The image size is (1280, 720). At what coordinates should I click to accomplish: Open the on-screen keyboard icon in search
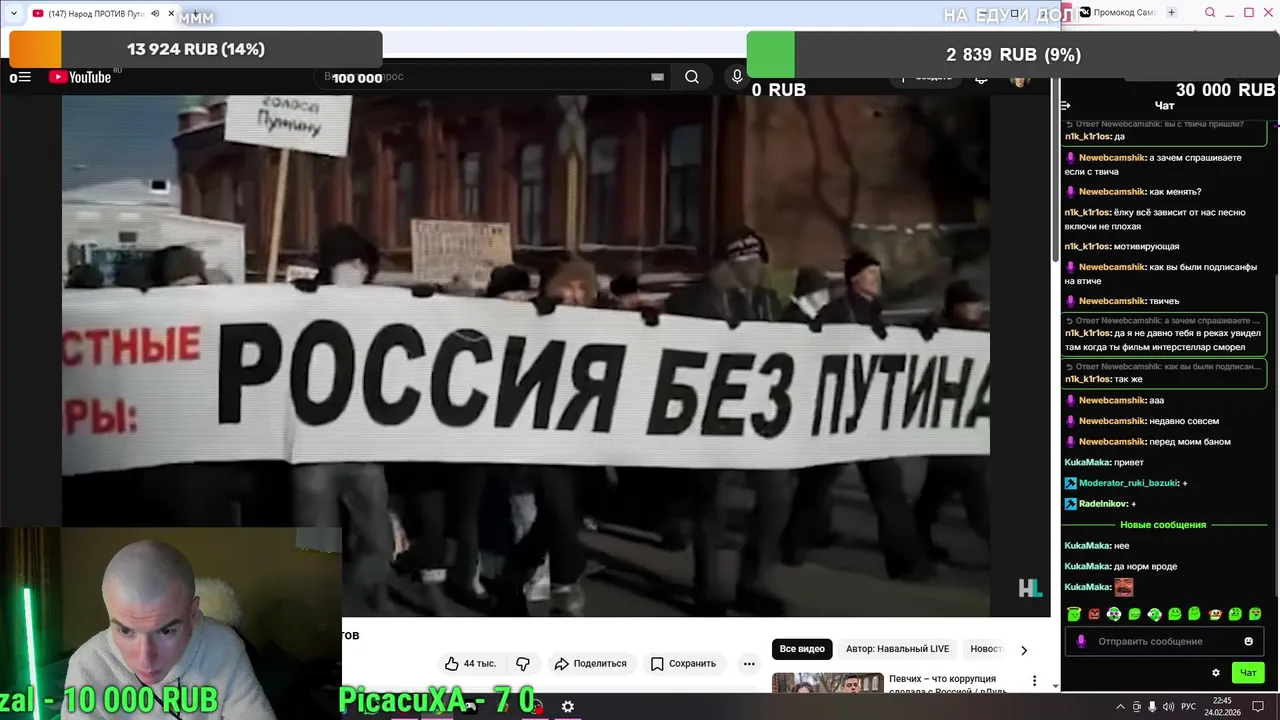(657, 77)
